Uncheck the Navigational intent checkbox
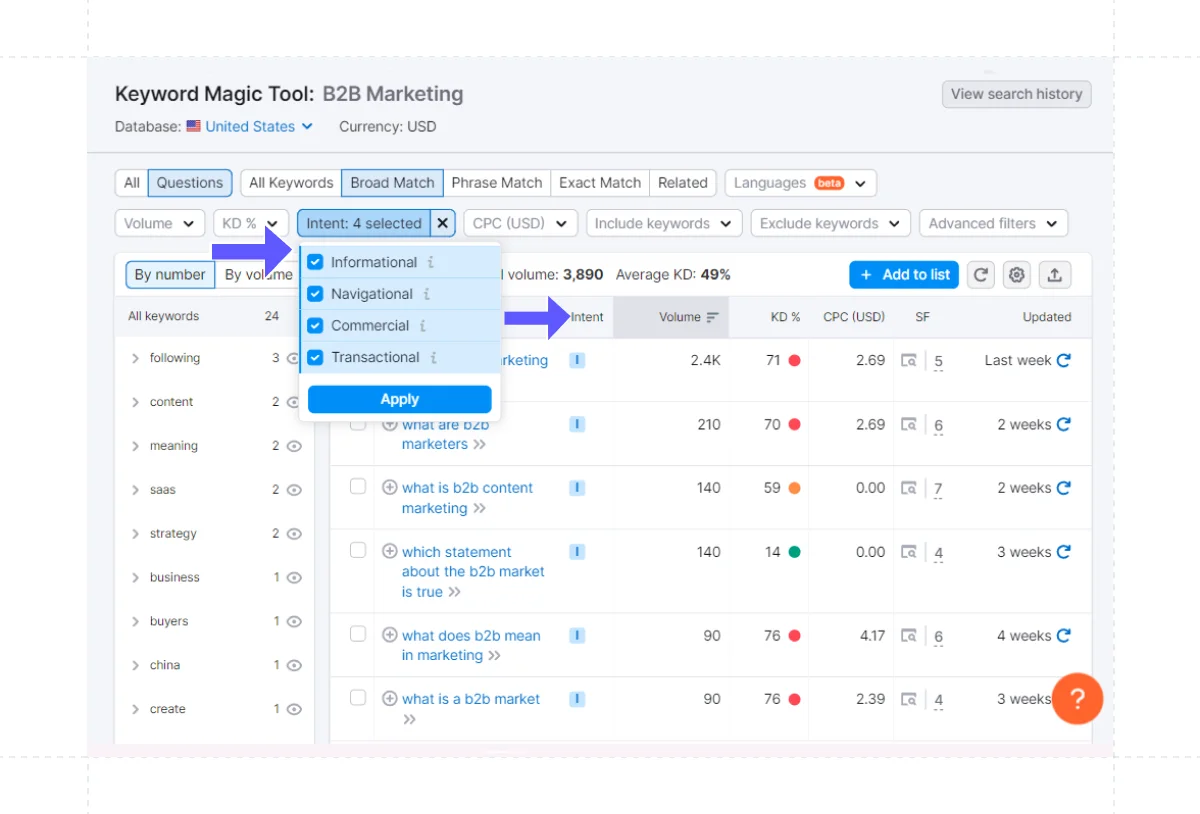The width and height of the screenshot is (1200, 814). [315, 293]
